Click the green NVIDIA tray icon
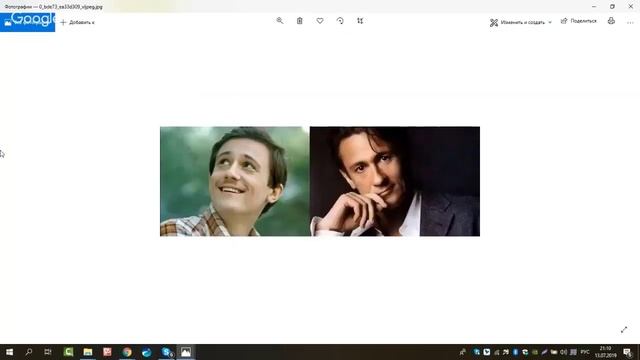 535,352
